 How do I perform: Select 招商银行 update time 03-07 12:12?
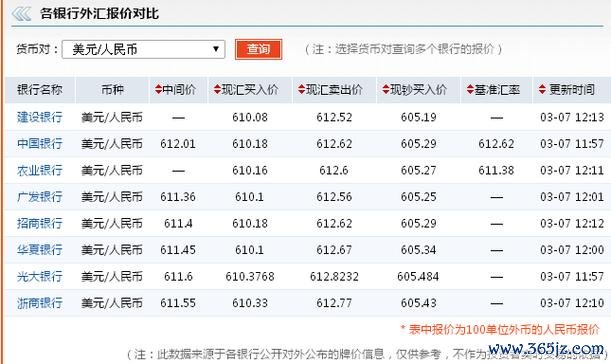[572, 224]
